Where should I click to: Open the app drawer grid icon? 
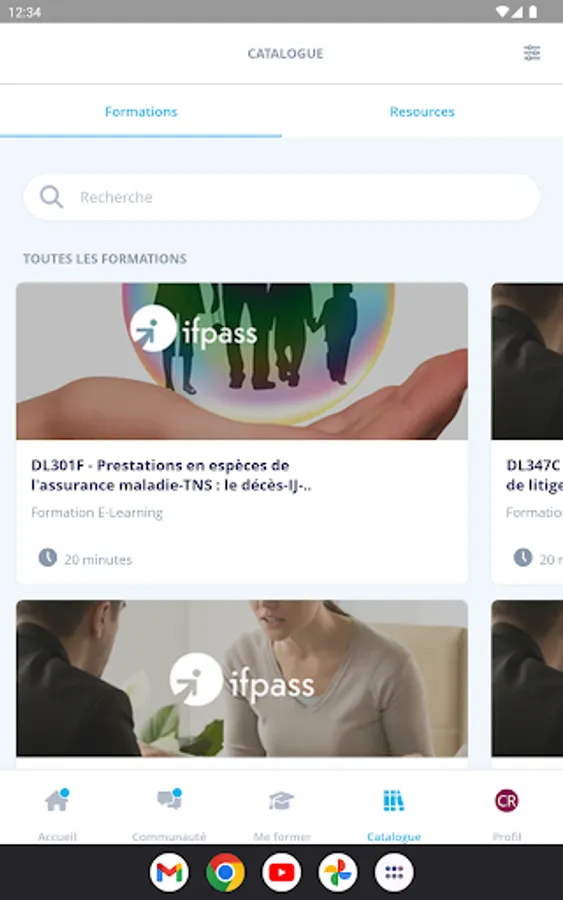tap(394, 872)
